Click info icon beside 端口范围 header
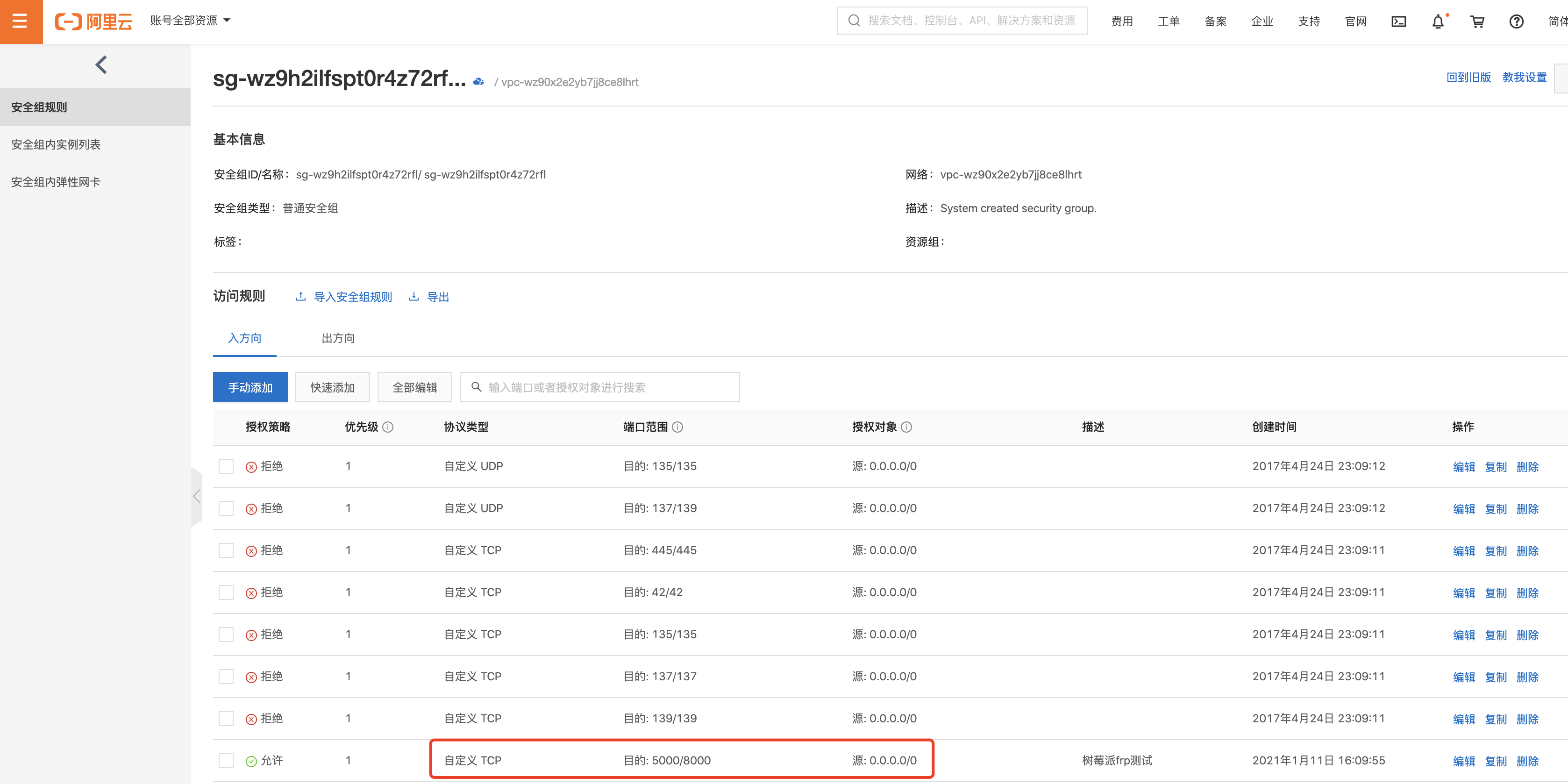Screen dimensions: 1568x784 (x=677, y=428)
